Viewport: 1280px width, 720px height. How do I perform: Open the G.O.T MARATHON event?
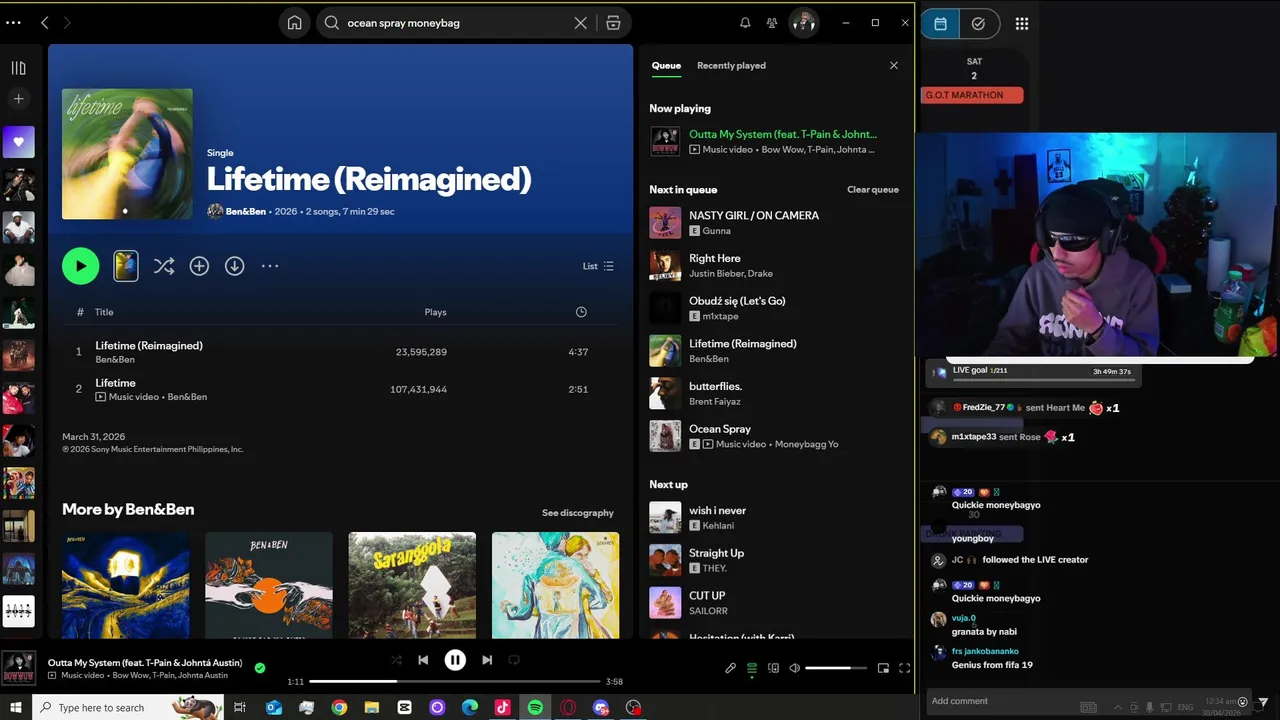pos(972,95)
